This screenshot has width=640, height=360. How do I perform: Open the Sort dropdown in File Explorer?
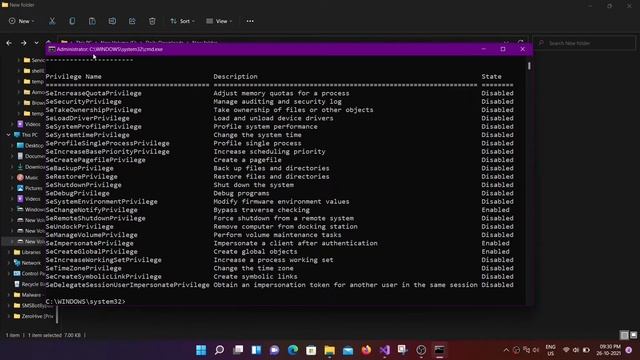182,21
